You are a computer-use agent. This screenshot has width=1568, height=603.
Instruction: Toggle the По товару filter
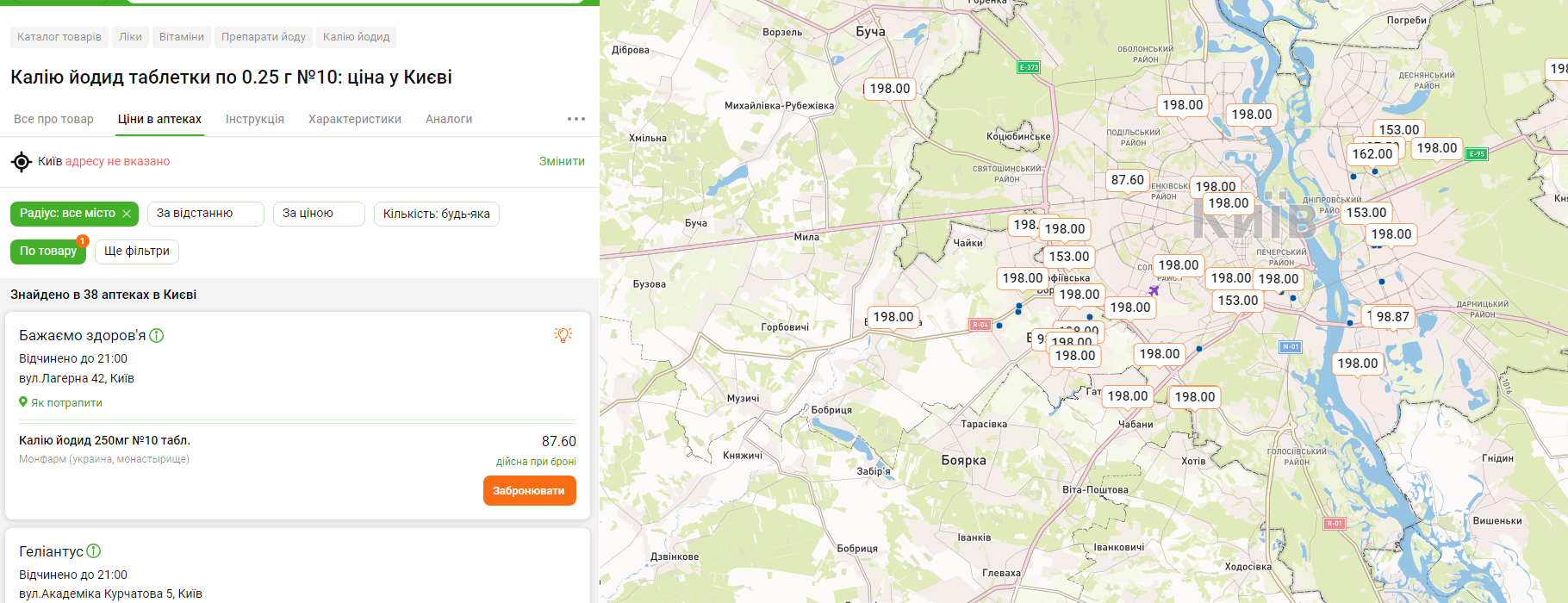click(x=48, y=252)
